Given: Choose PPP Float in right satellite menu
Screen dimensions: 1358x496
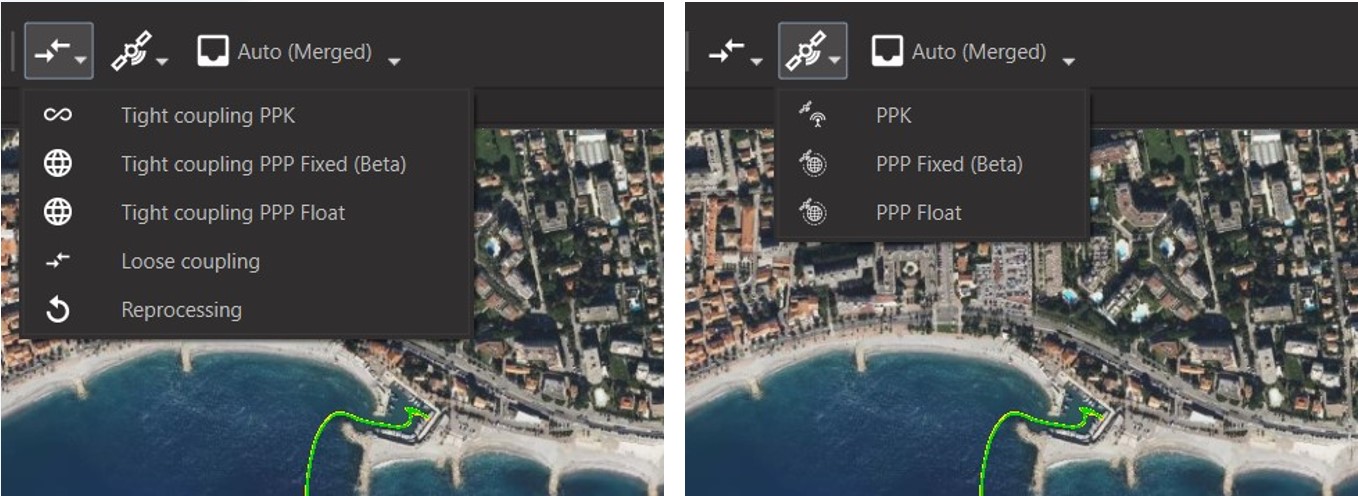Looking at the screenshot, I should 932,212.
